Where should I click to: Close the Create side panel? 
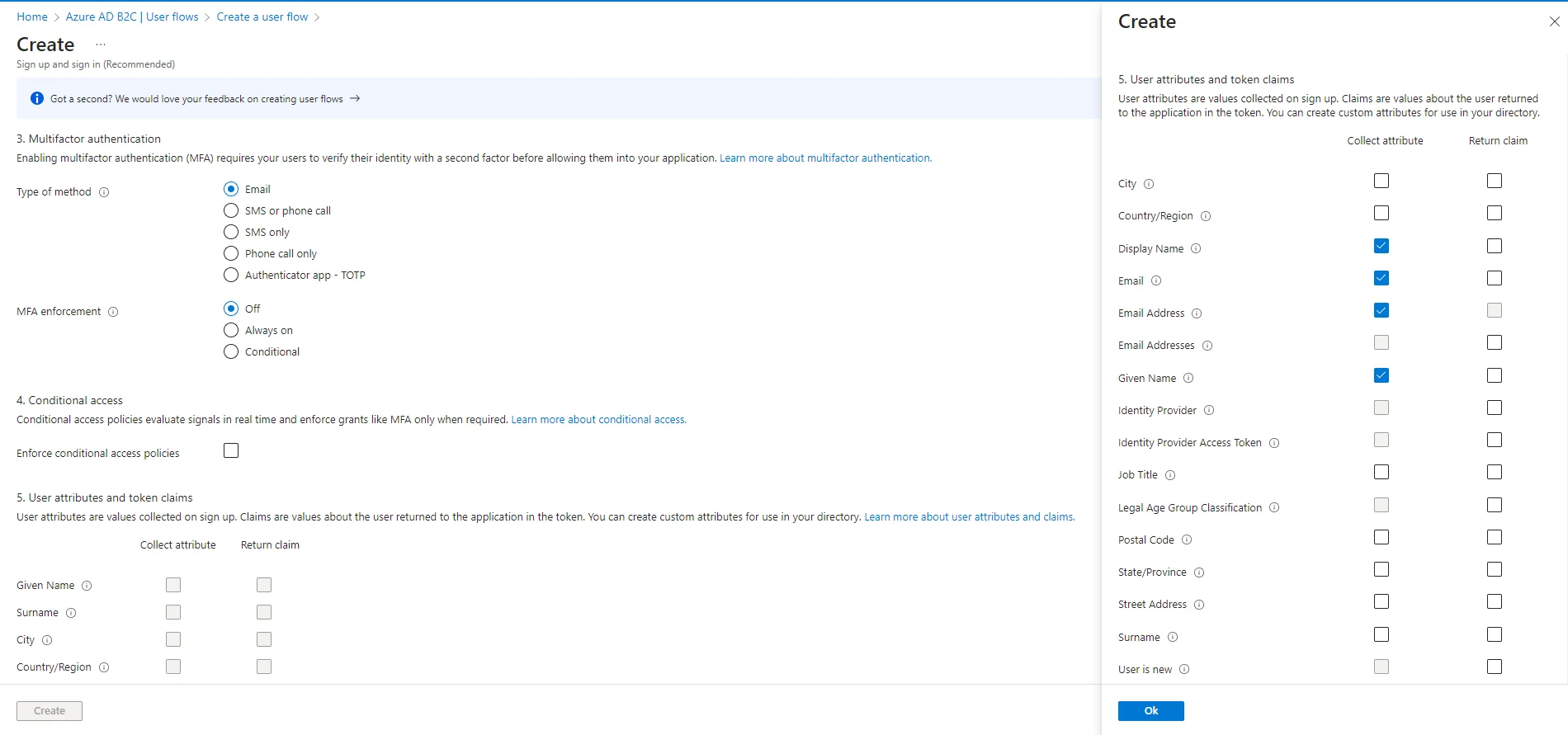(x=1555, y=21)
